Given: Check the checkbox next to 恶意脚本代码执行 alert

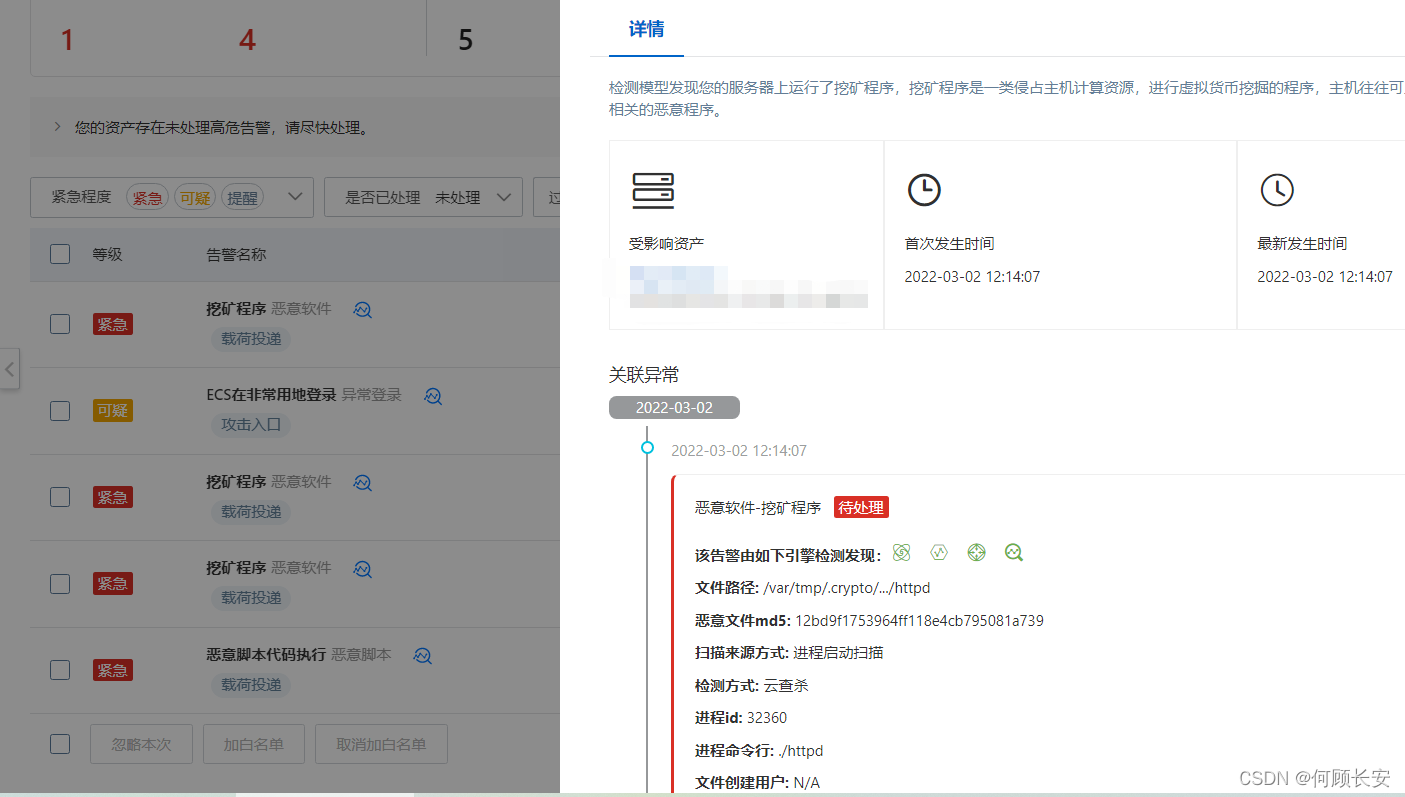Looking at the screenshot, I should point(59,670).
